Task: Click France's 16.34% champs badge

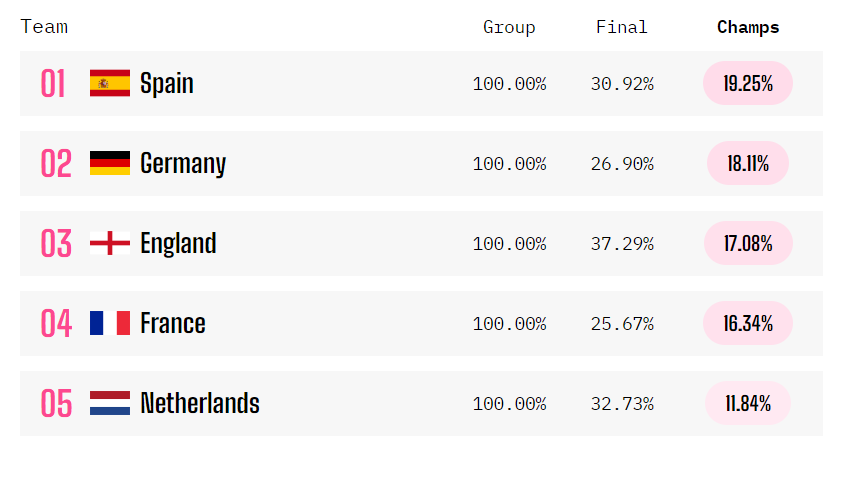Action: tap(748, 324)
